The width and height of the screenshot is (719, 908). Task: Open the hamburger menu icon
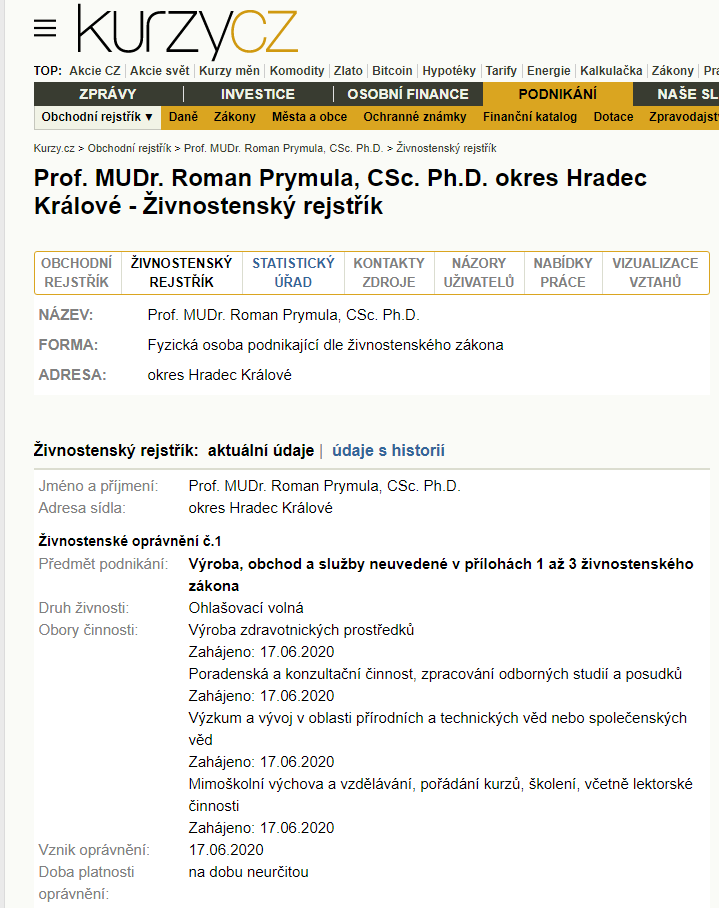[x=45, y=28]
